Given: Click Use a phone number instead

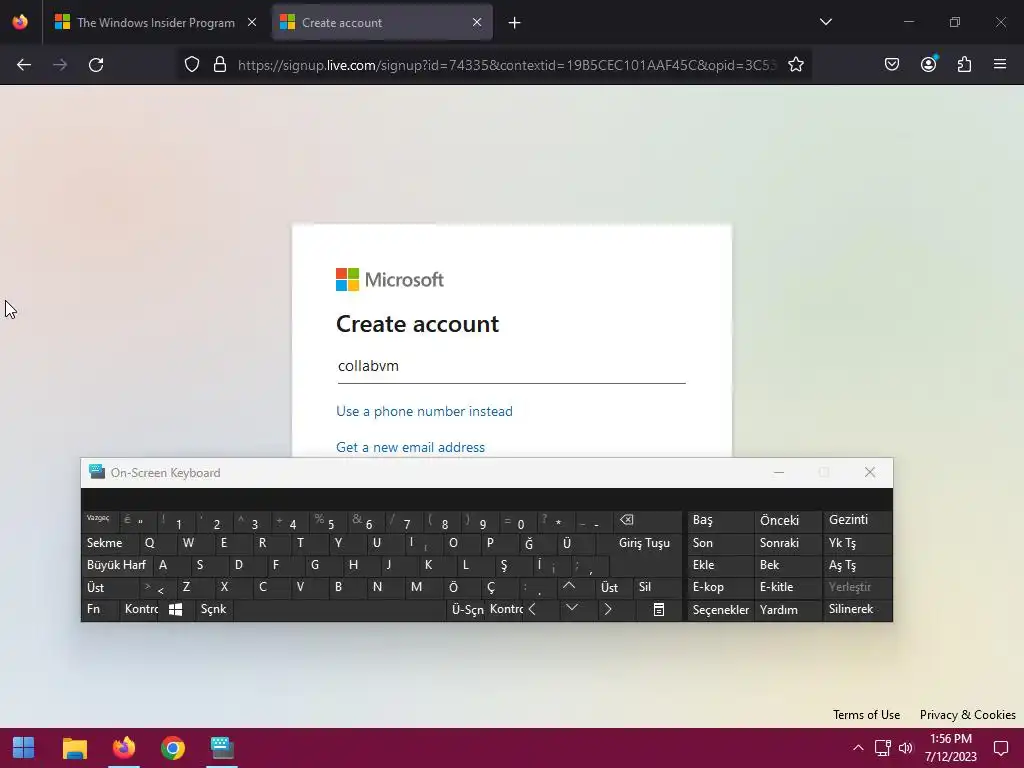Looking at the screenshot, I should (x=424, y=411).
